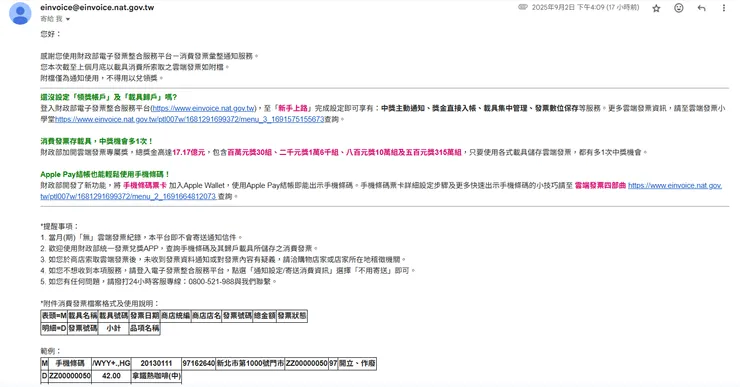Click green heading 消費發票存載具,中獎機會多1次!

(97, 141)
